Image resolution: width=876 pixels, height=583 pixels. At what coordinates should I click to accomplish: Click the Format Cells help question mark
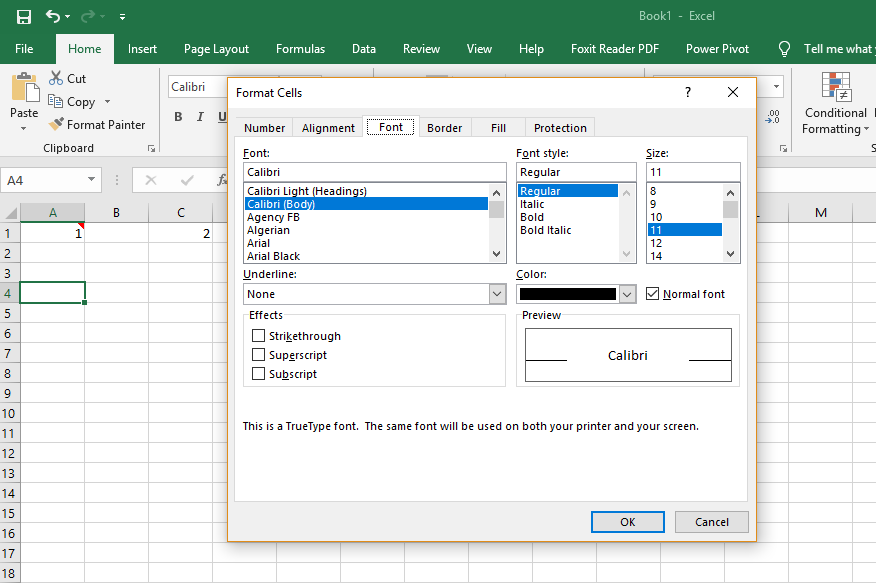pyautogui.click(x=688, y=92)
